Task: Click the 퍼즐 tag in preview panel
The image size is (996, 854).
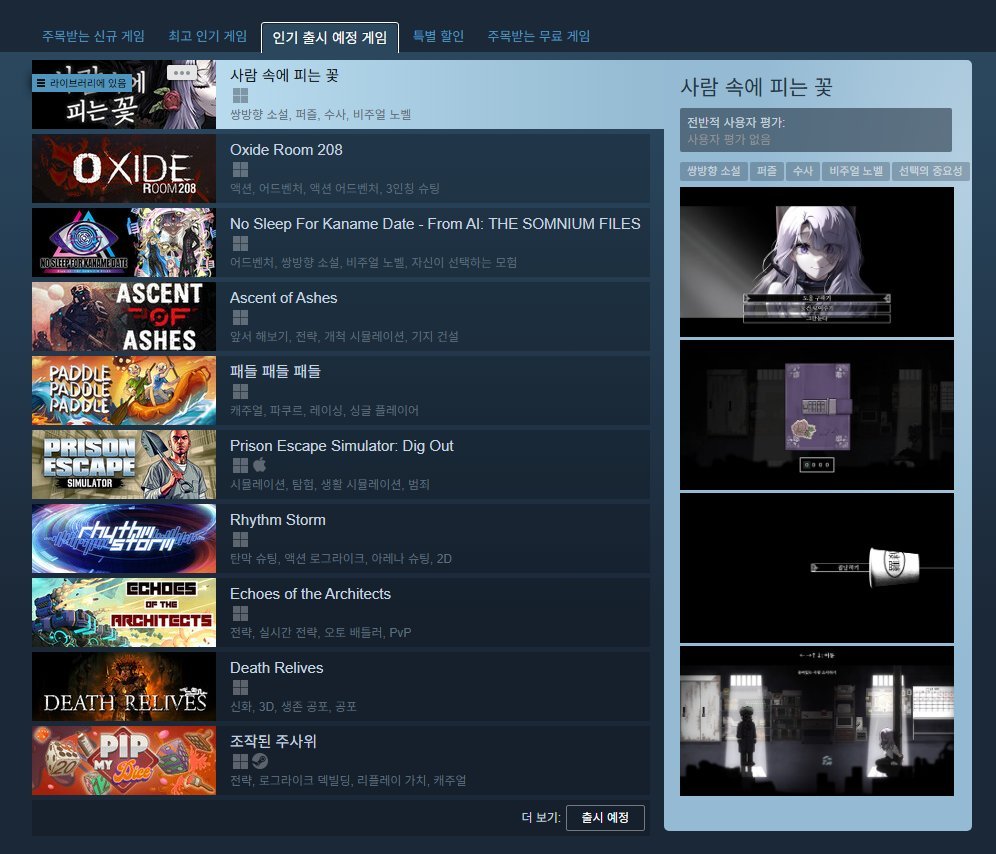Action: tap(767, 171)
